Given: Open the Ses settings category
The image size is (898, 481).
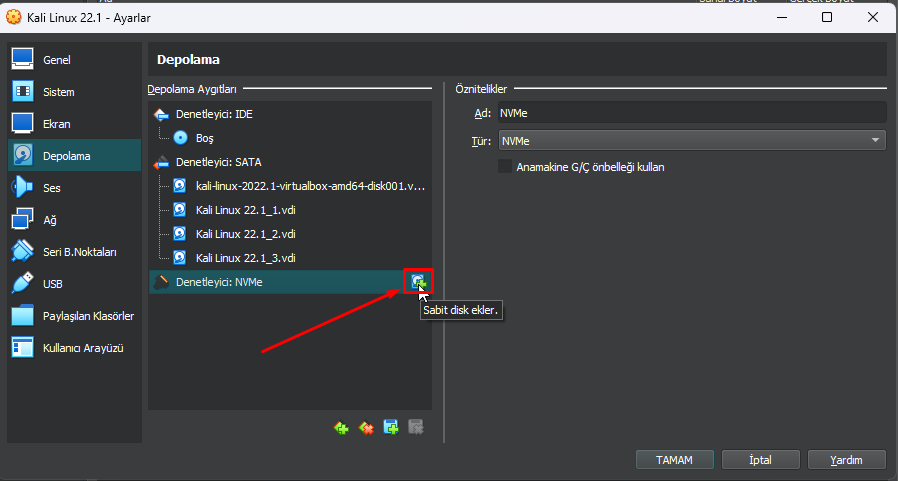Looking at the screenshot, I should pyautogui.click(x=74, y=188).
